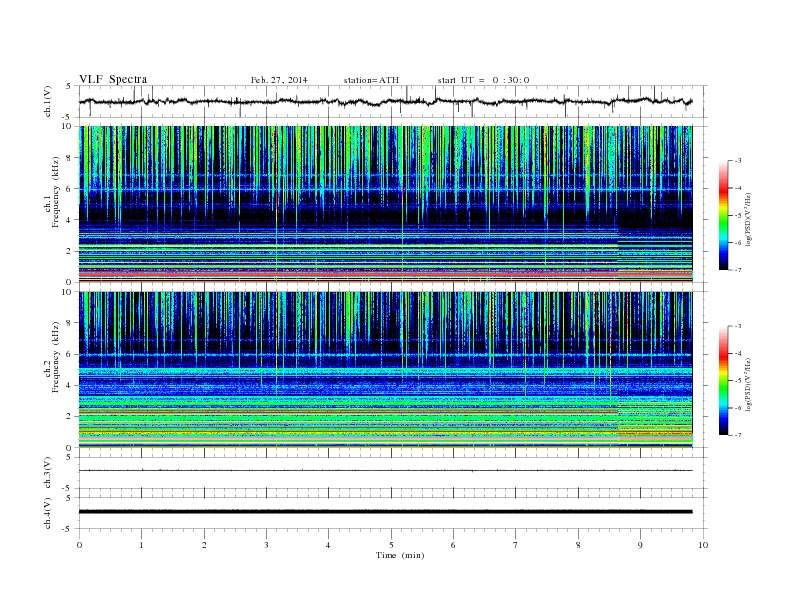Click the "-4" tick on ch.2 colorbar
The image size is (792, 612).
point(738,353)
